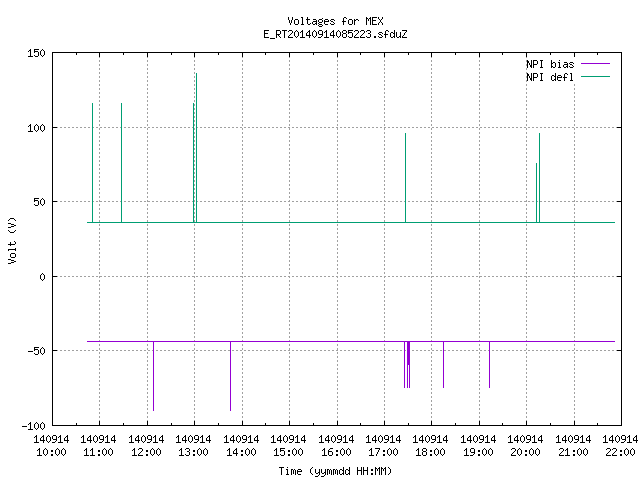Click the 15:00 time tick label
640x480 pixels.
click(288, 452)
